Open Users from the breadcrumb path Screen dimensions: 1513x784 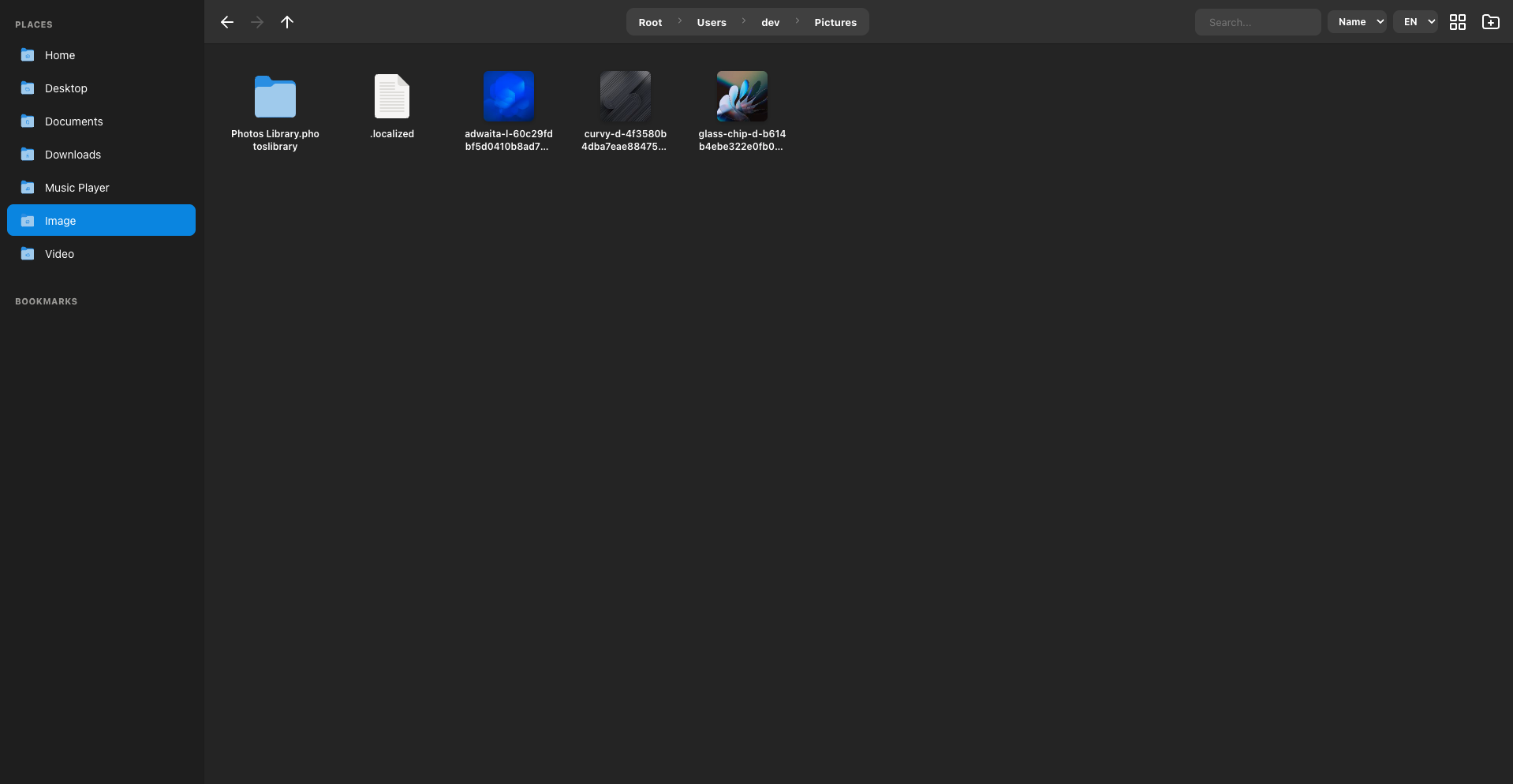(x=712, y=22)
